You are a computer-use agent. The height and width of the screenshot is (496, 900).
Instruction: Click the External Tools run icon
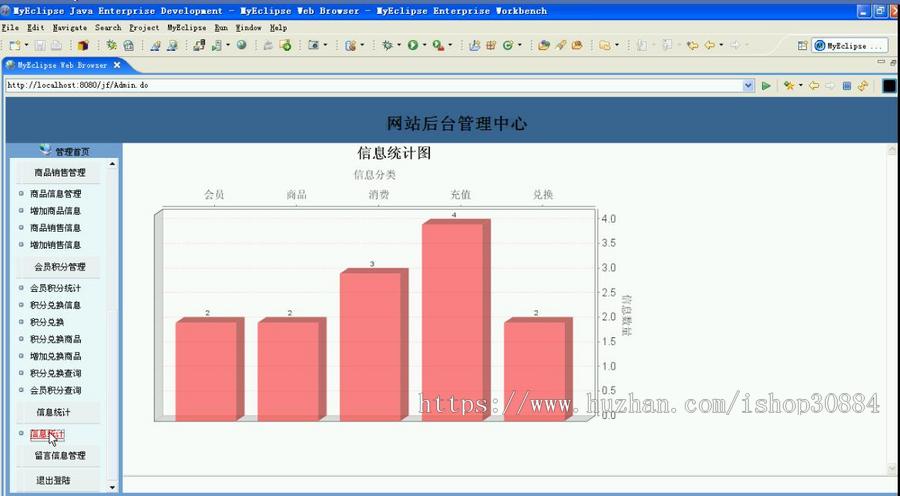[x=438, y=45]
